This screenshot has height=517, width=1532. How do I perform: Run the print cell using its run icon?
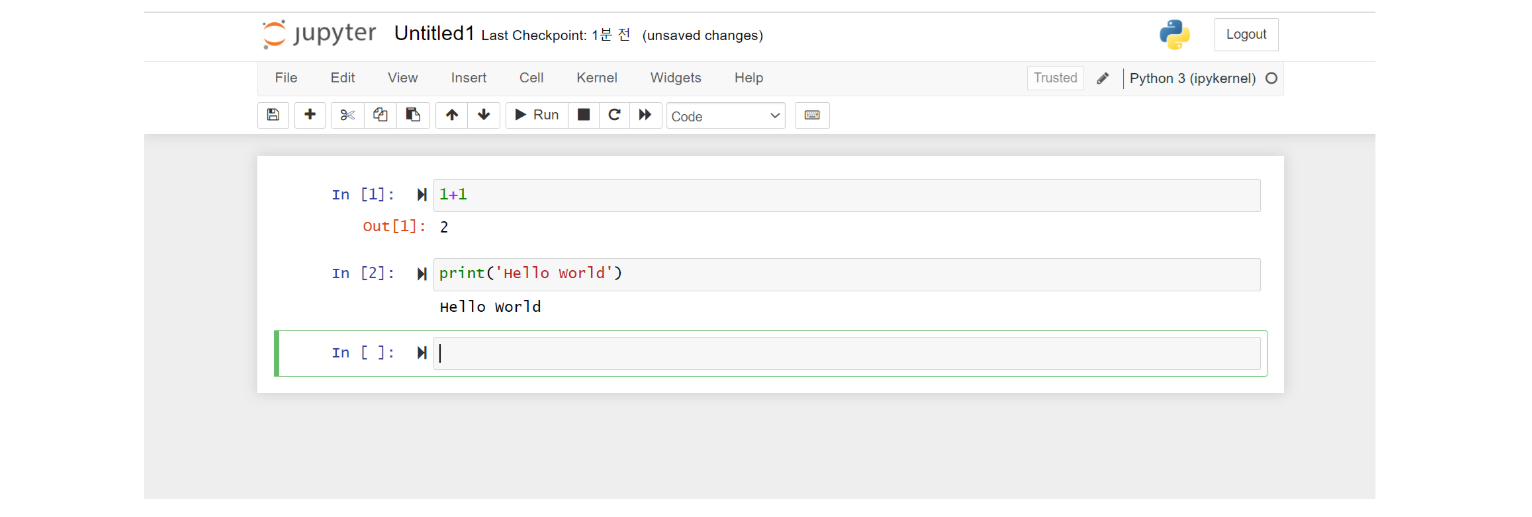(x=422, y=274)
